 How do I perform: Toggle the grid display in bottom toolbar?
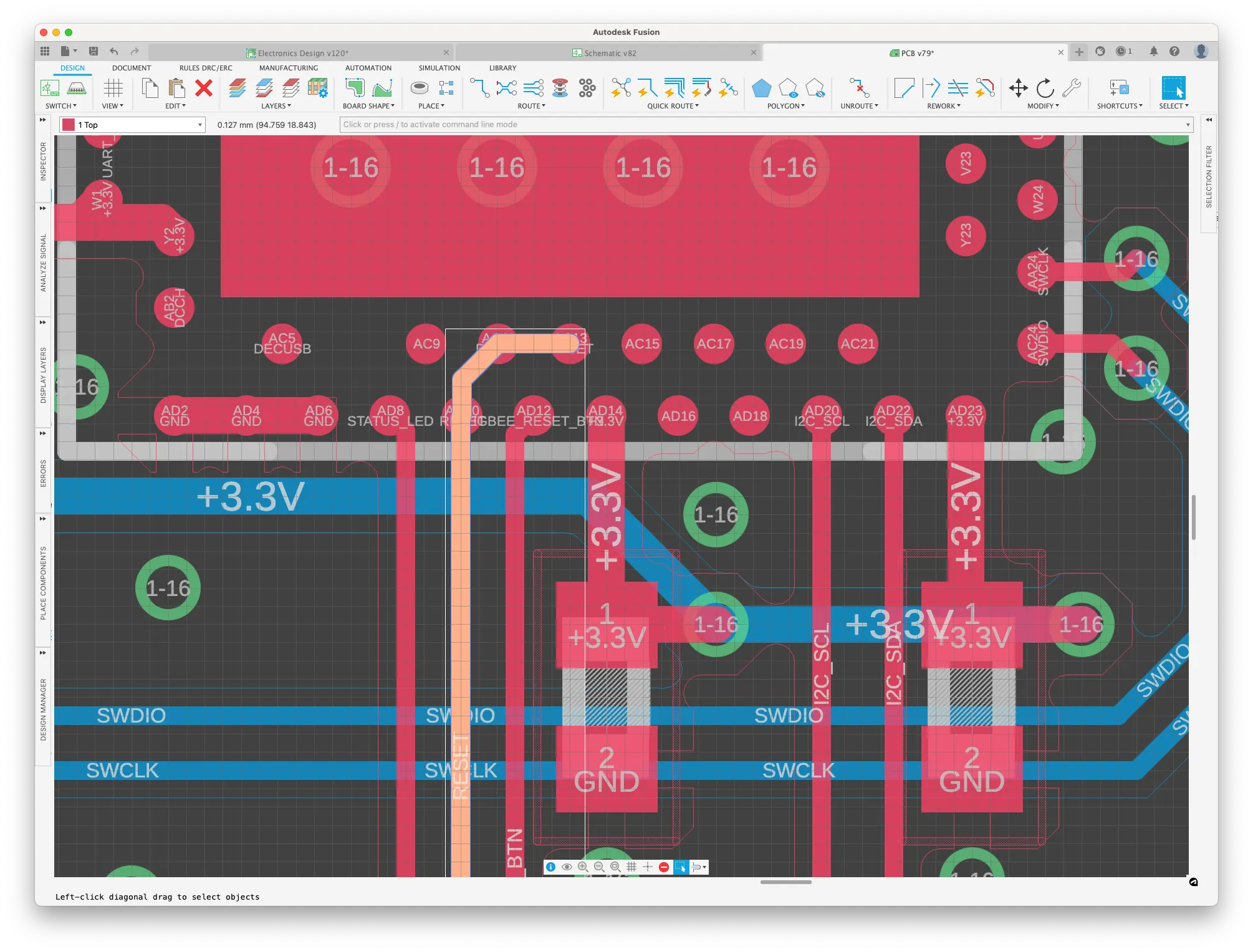631,867
